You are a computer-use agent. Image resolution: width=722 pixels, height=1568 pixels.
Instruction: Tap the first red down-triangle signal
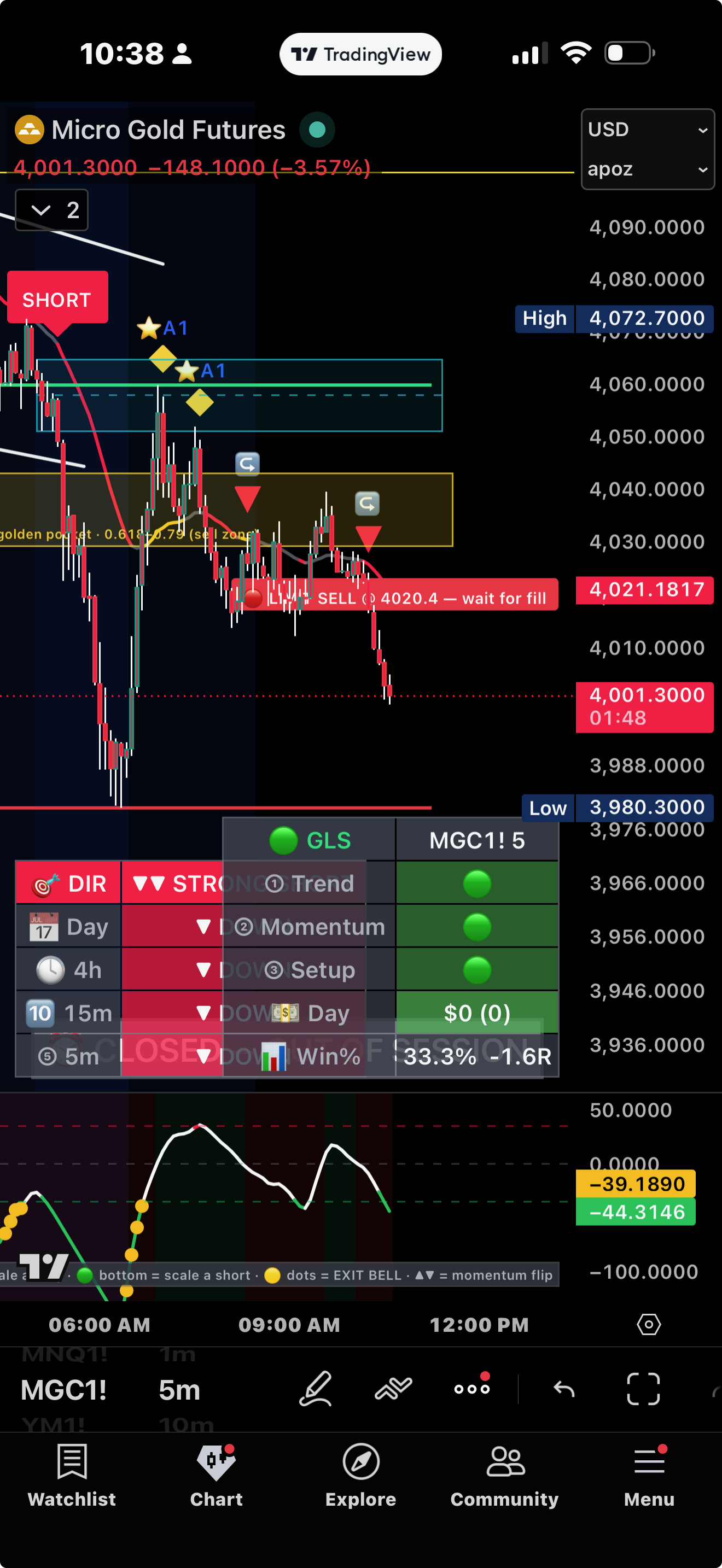(247, 499)
